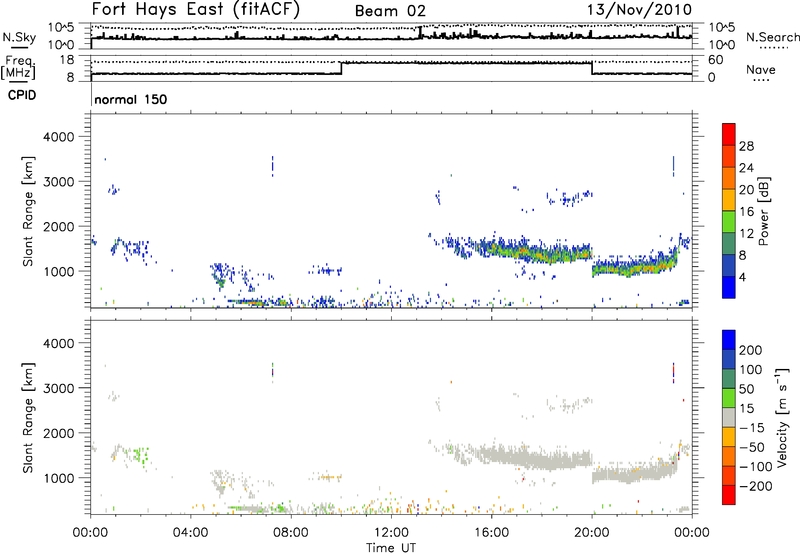Click '4000' on the power panel range axis
This screenshot has height=554, width=800.
[59, 137]
